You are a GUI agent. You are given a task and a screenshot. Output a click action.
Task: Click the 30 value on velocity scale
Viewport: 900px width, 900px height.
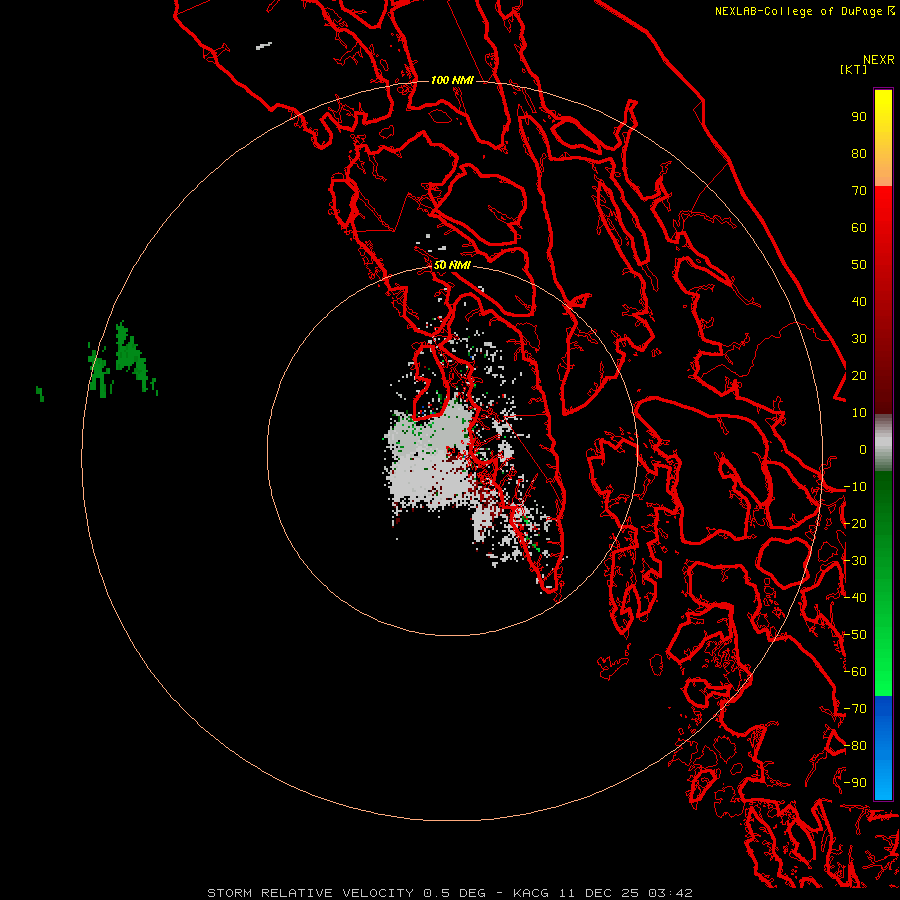coord(859,339)
